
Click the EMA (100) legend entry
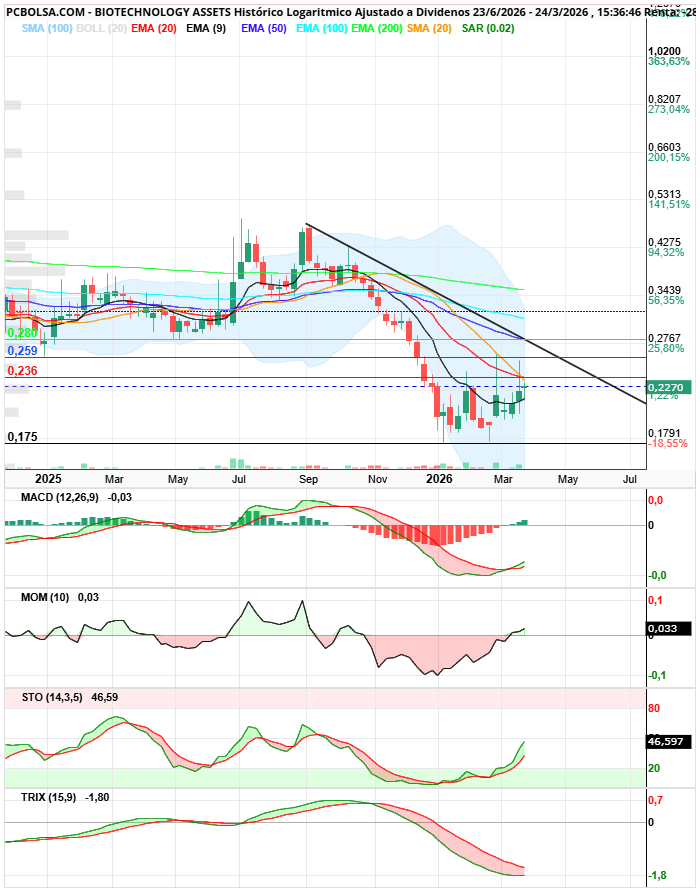click(x=324, y=28)
